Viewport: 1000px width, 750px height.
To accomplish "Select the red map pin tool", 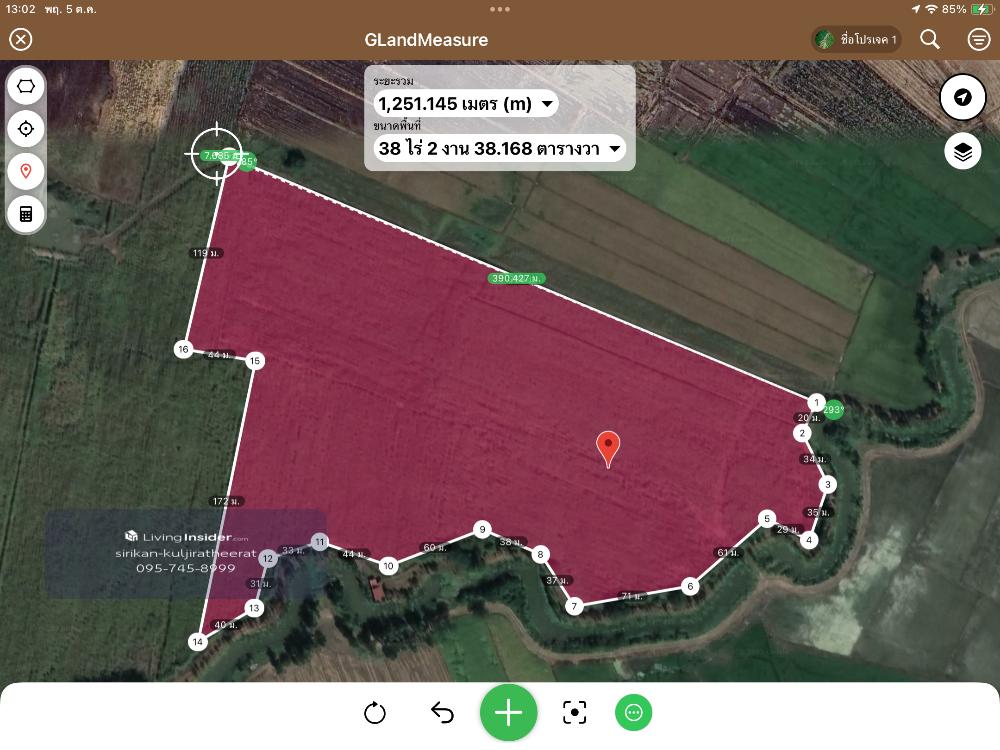I will tap(26, 171).
